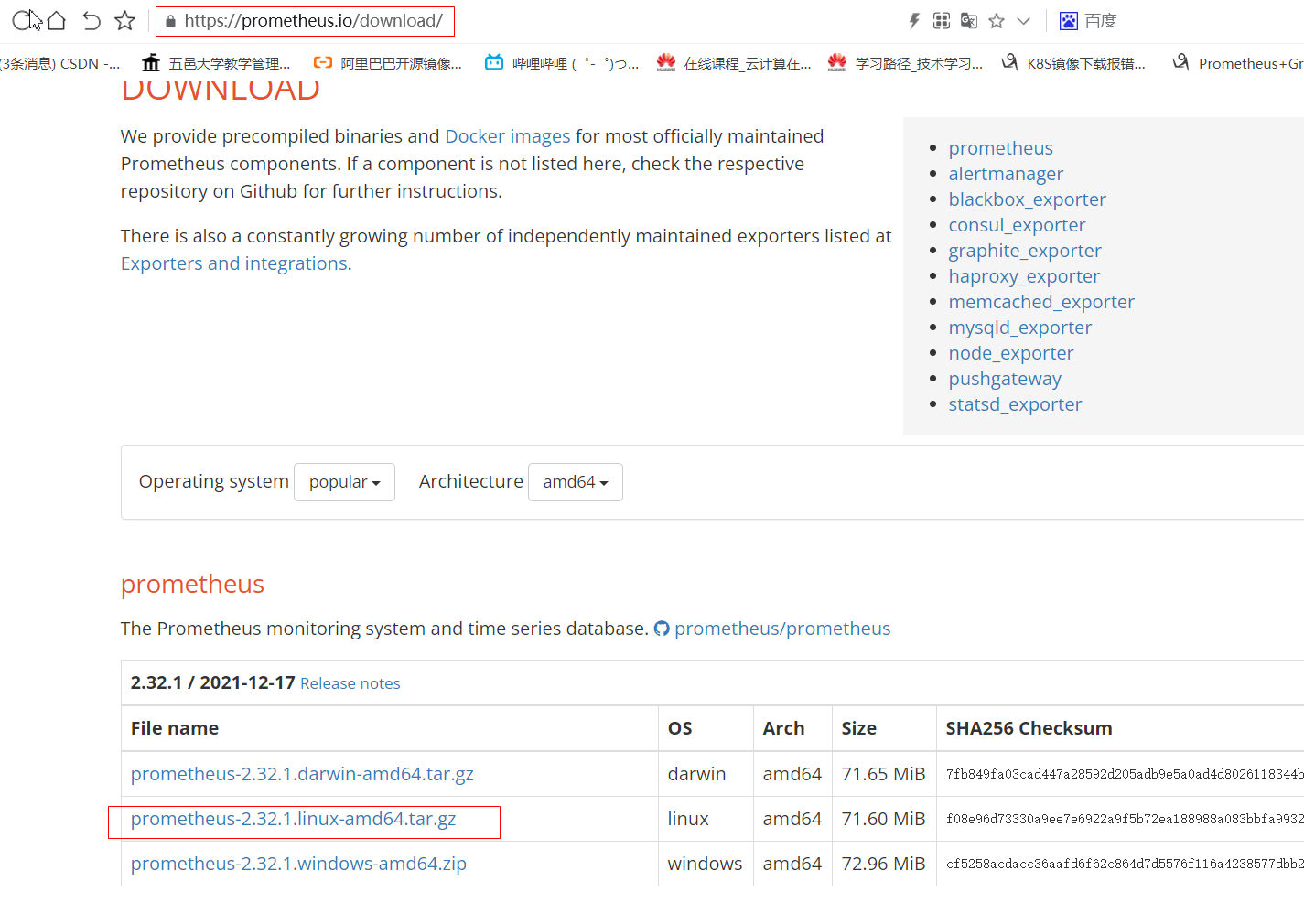Open the CSDN bookmark
This screenshot has width=1304, height=924.
[x=60, y=63]
